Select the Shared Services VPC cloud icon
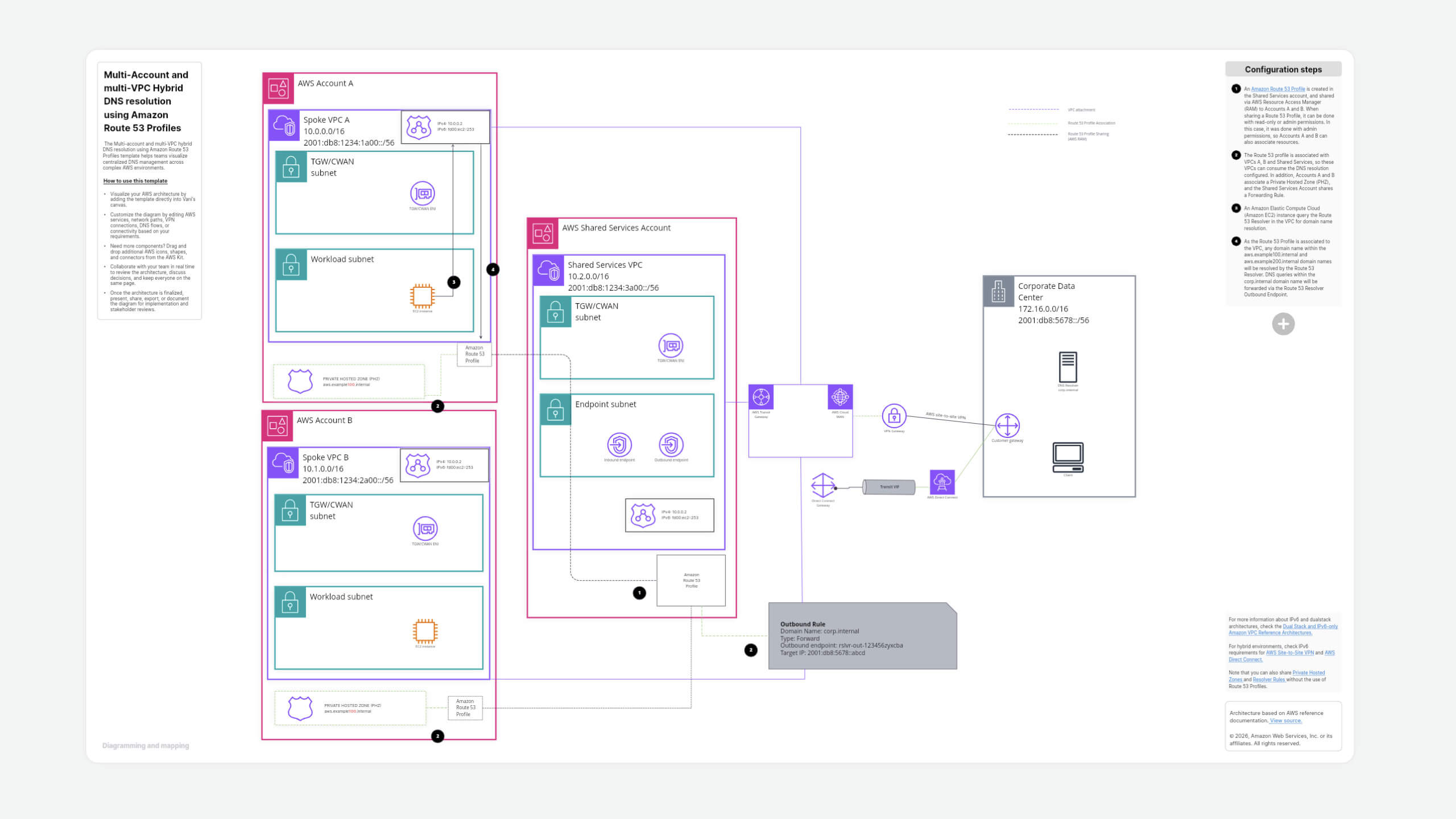1456x819 pixels. point(548,270)
